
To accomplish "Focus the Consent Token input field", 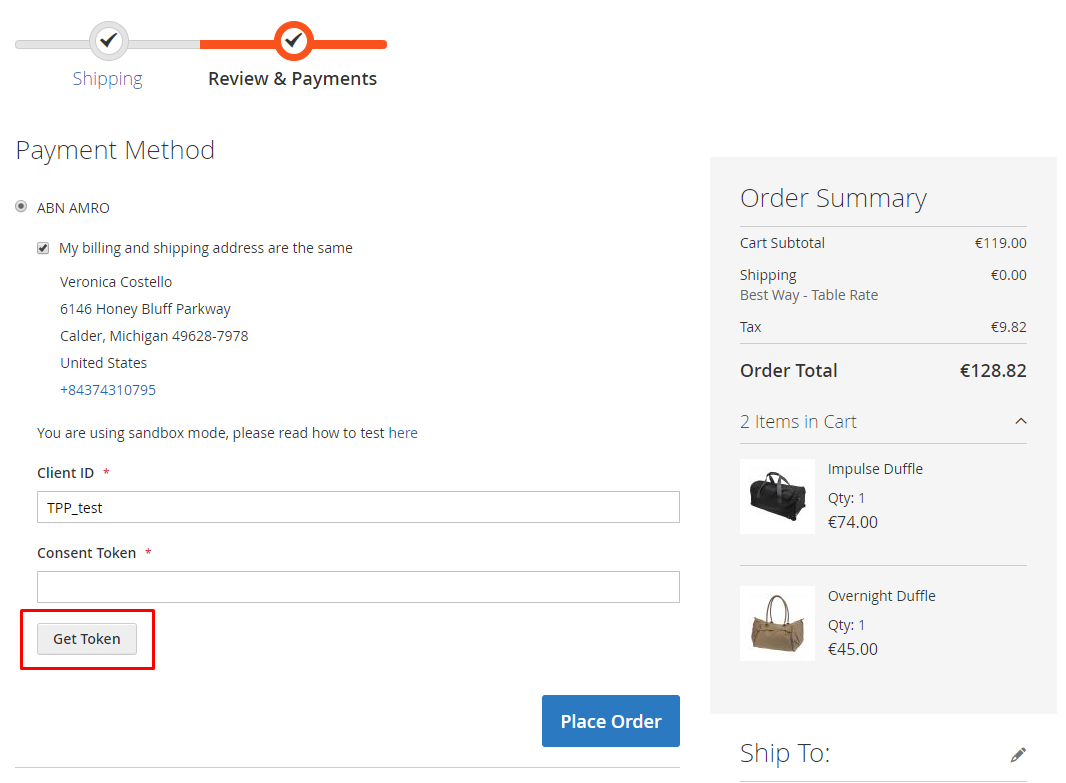I will [x=358, y=587].
